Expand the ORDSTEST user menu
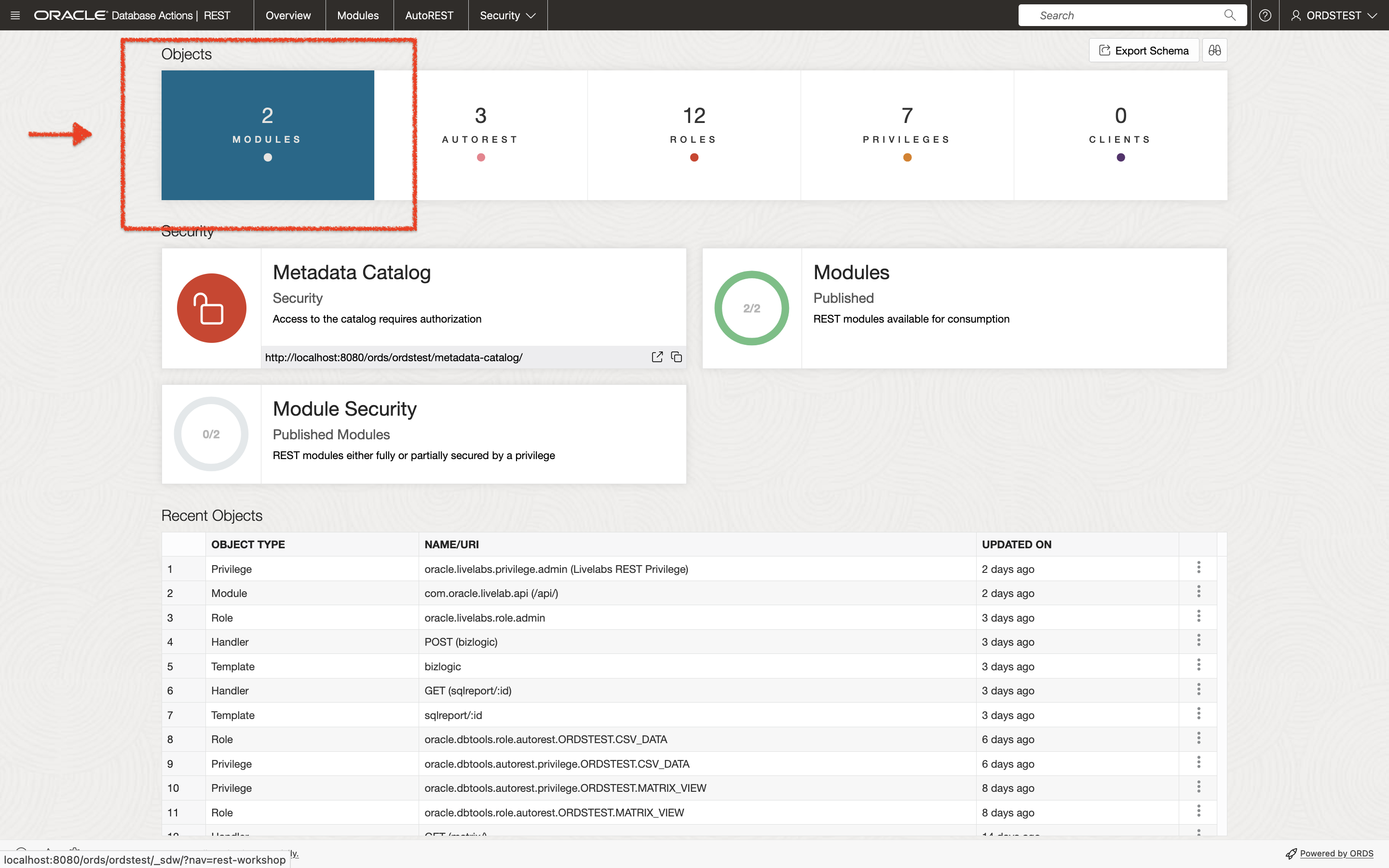The image size is (1389, 868). (1335, 15)
